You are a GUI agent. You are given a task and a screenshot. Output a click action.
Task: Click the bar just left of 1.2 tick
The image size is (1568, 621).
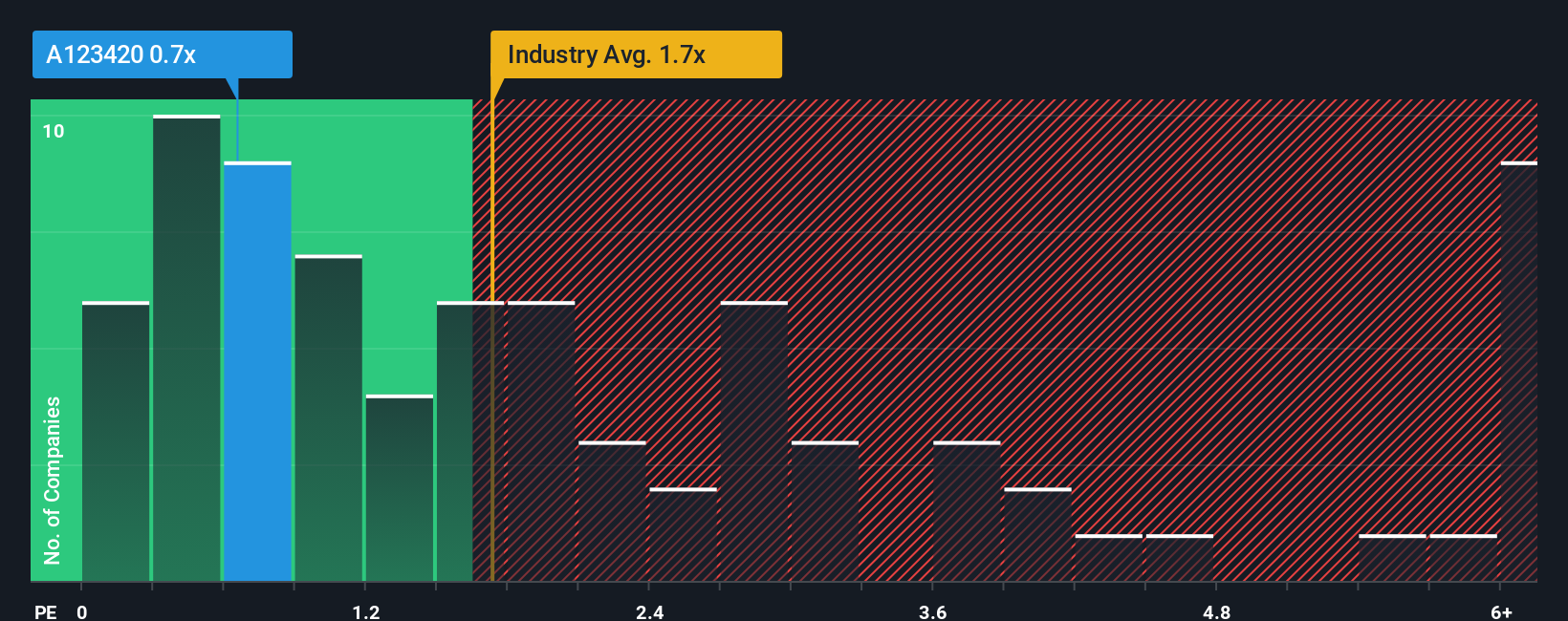pyautogui.click(x=328, y=418)
